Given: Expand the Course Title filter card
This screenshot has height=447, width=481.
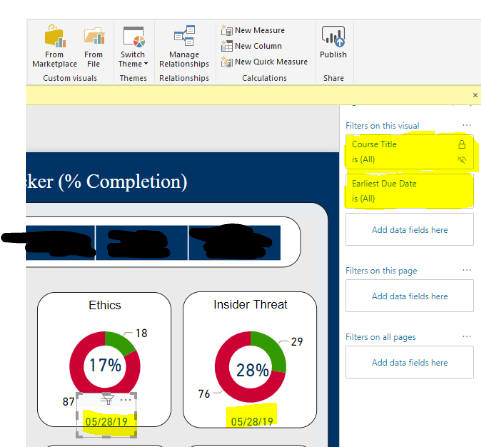Looking at the screenshot, I should point(409,152).
